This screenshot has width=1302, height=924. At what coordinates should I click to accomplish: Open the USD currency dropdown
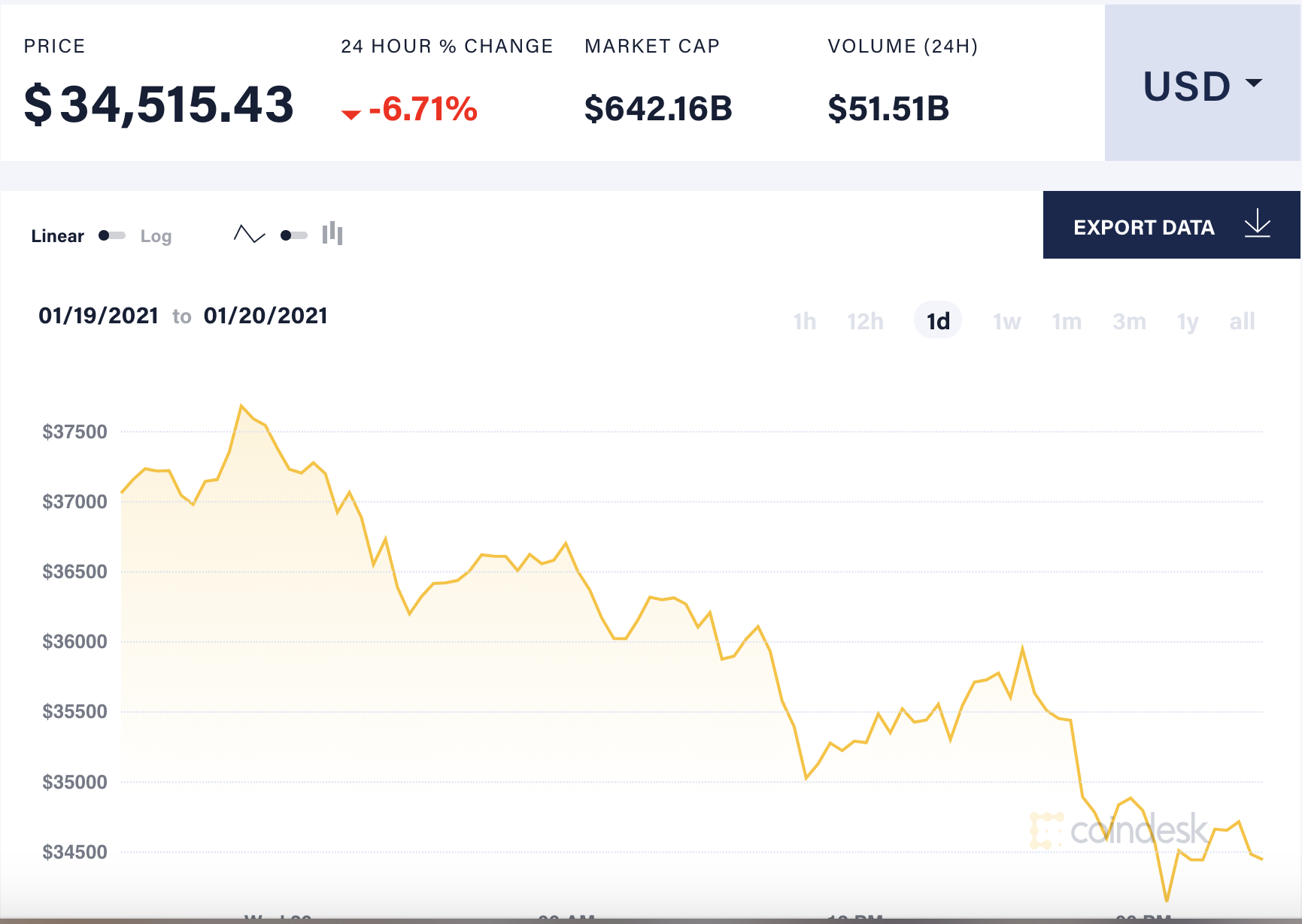pos(1201,86)
